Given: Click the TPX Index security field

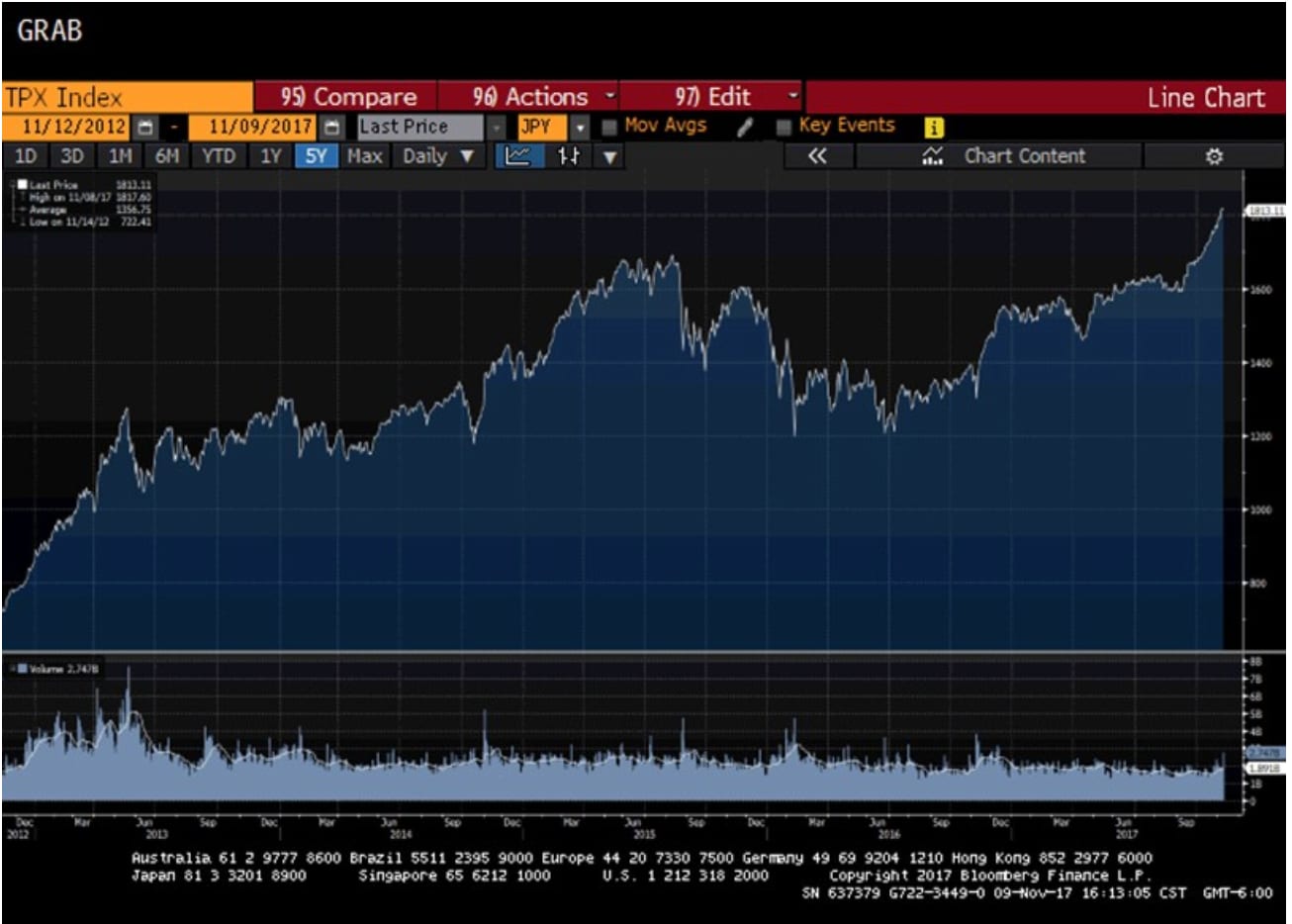Looking at the screenshot, I should 127,97.
